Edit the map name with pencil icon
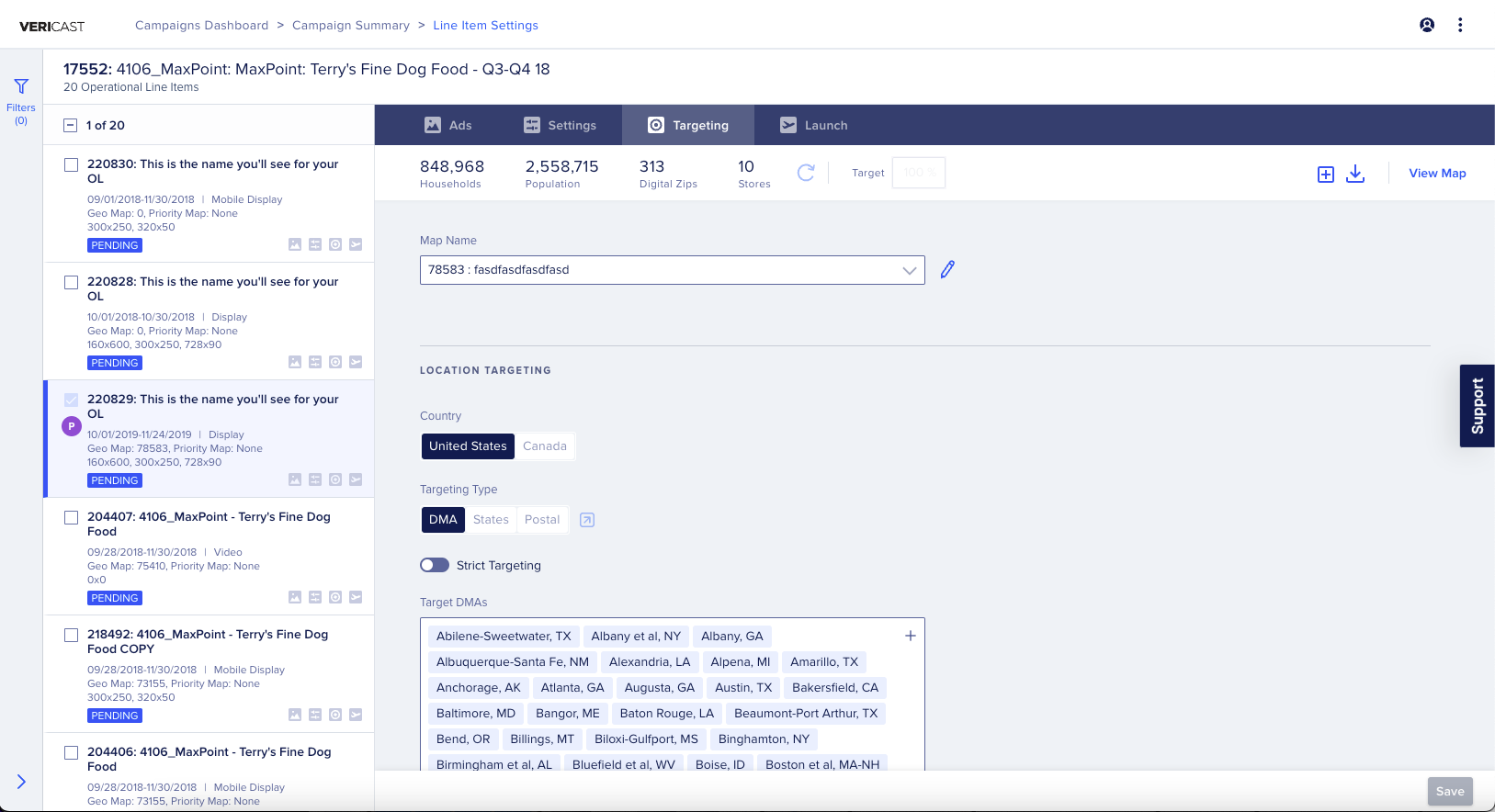The image size is (1495, 812). click(947, 269)
